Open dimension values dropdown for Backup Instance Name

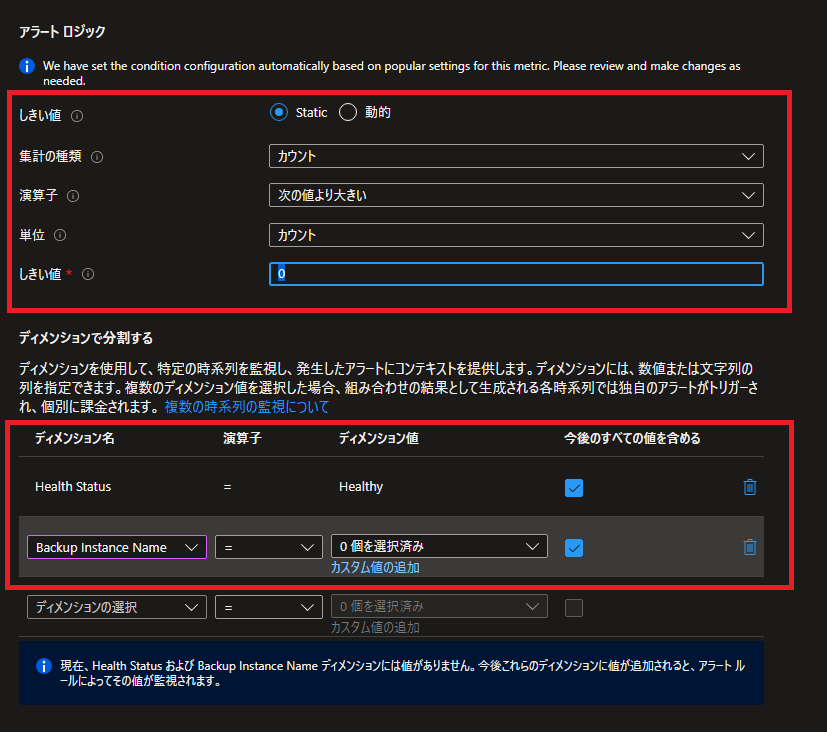tap(439, 546)
